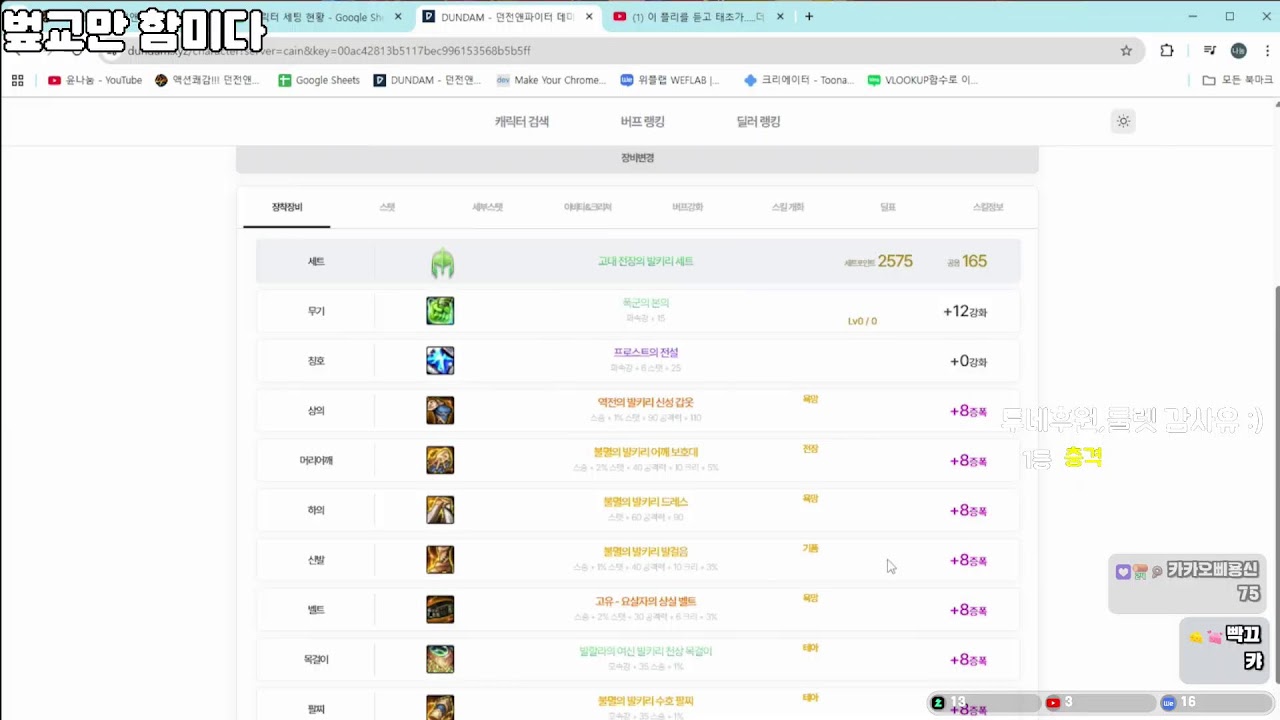1280x720 pixels.
Task: Go to 캐릭터 검색 page
Action: 522,122
